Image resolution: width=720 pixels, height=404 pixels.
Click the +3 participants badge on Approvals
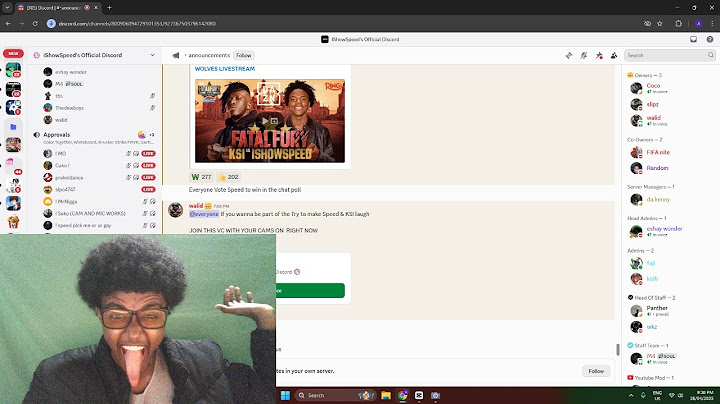click(x=152, y=135)
